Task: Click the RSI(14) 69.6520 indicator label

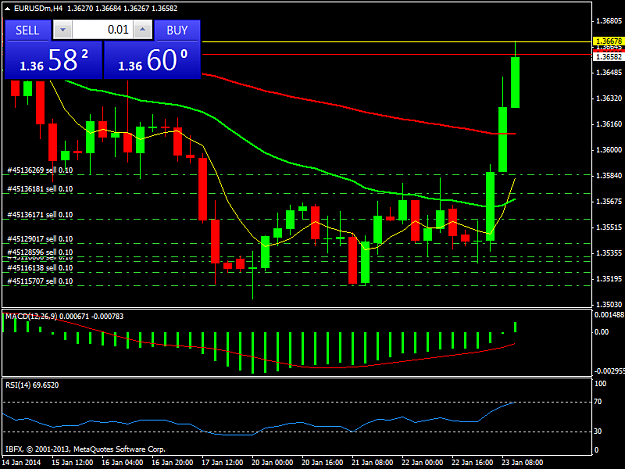Action: coord(32,385)
